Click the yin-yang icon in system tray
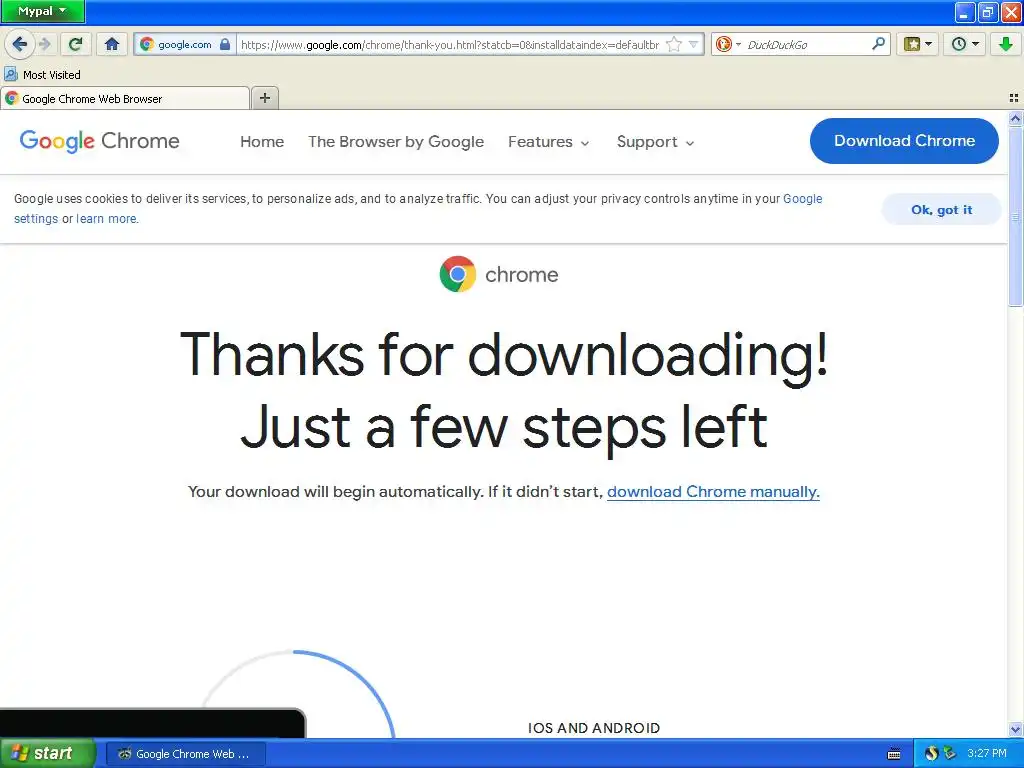1024x768 pixels. pos(931,754)
